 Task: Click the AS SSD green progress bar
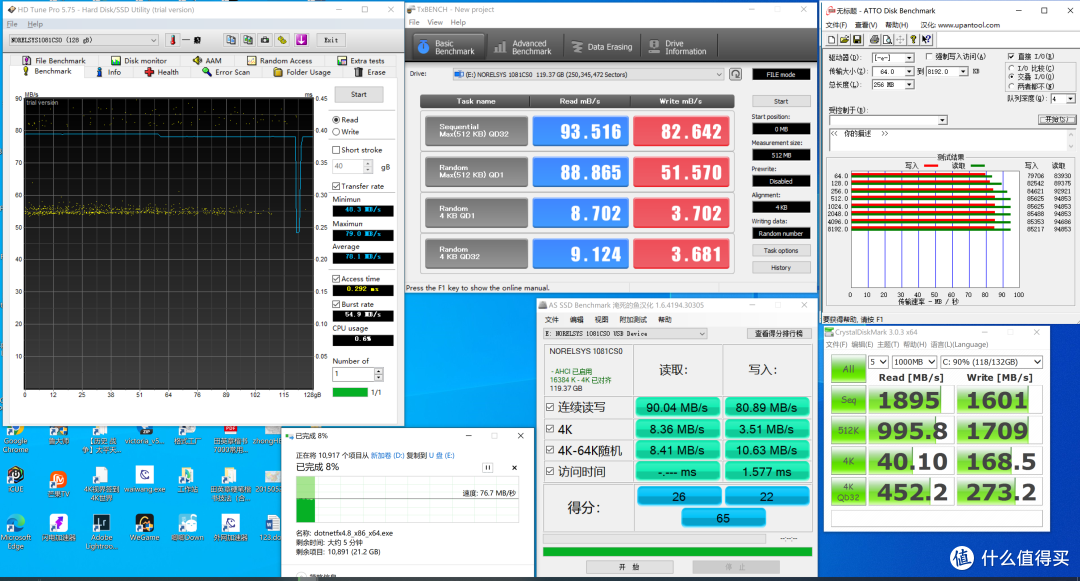coord(678,551)
